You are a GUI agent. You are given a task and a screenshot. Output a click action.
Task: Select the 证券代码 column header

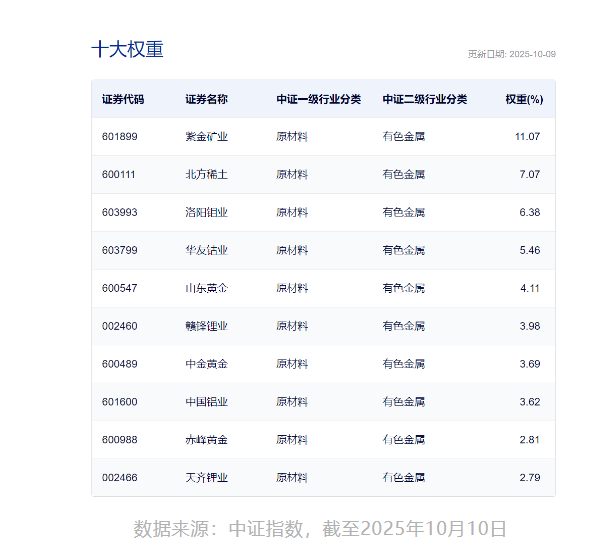click(x=123, y=99)
